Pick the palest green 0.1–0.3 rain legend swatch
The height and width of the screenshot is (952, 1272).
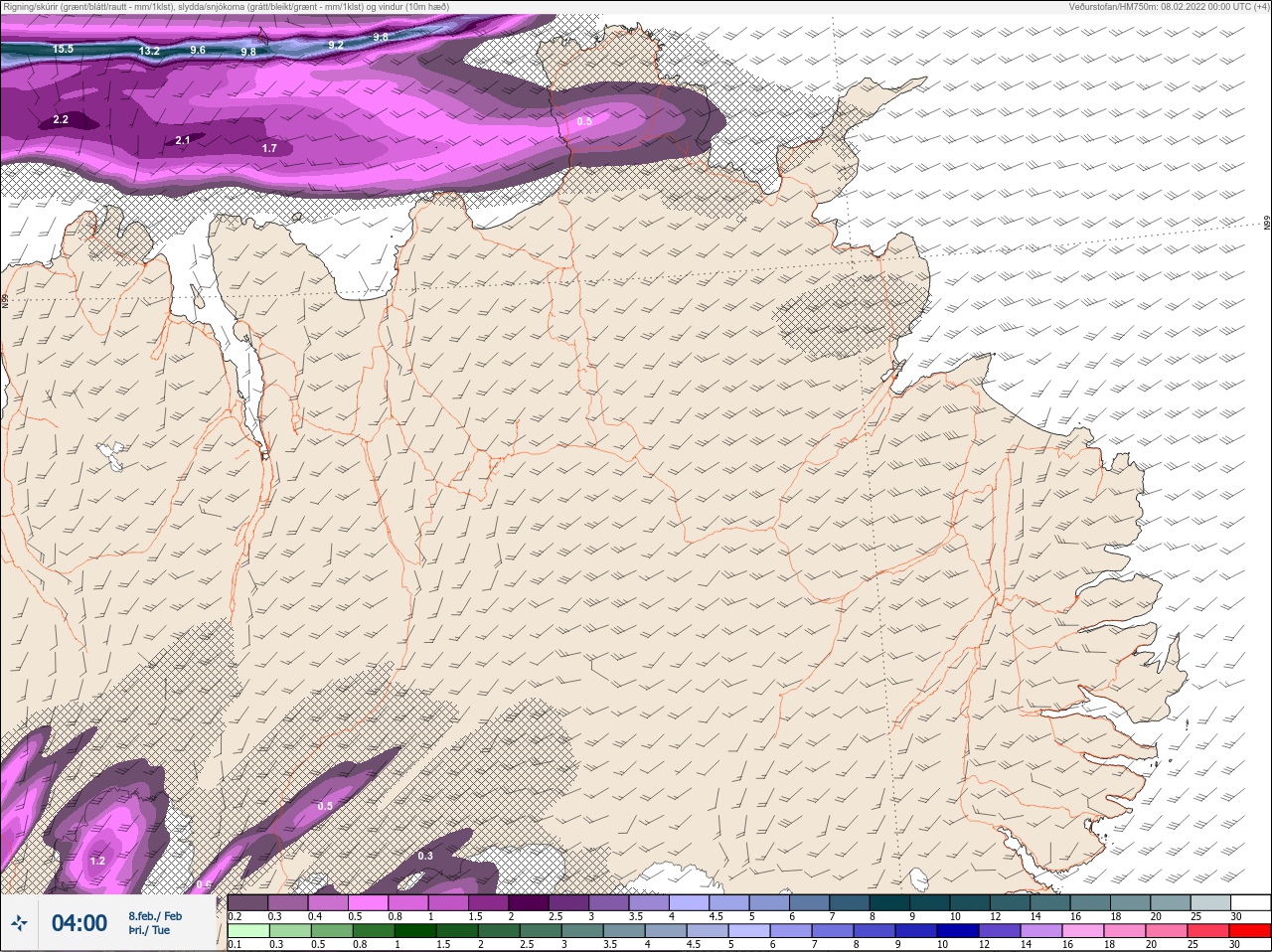(248, 931)
